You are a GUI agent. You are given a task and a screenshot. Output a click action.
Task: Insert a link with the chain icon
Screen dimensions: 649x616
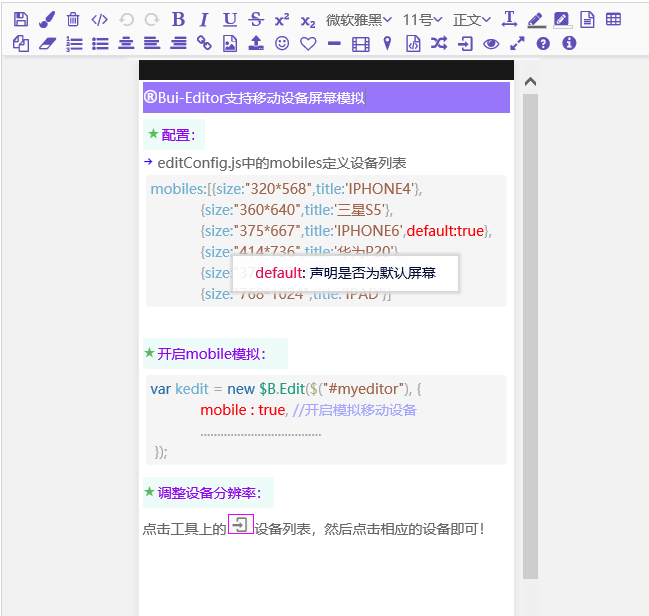coord(204,43)
